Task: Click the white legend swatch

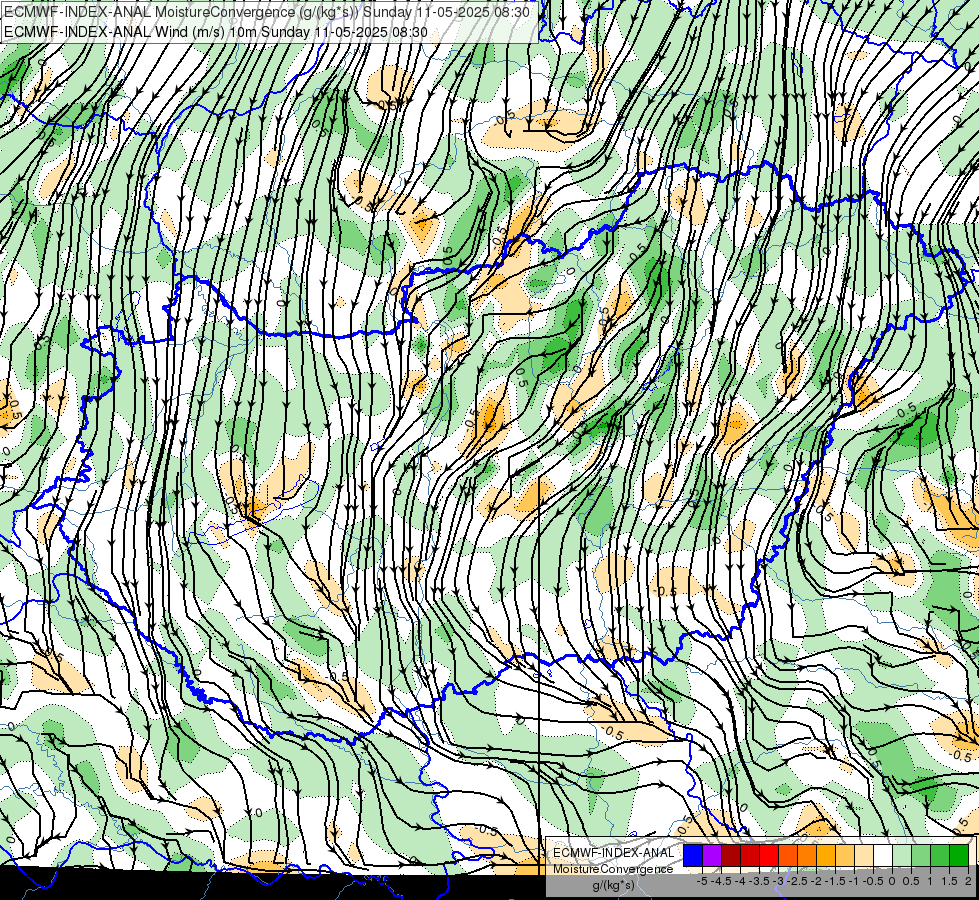Action: (883, 855)
